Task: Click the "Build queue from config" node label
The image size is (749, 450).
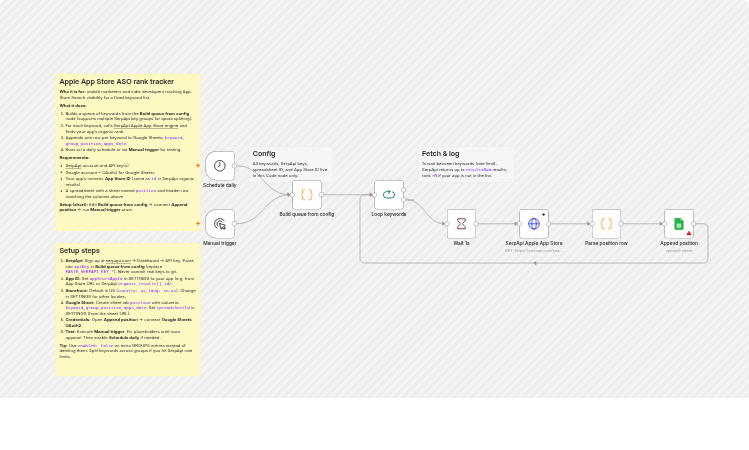Action: [307, 214]
